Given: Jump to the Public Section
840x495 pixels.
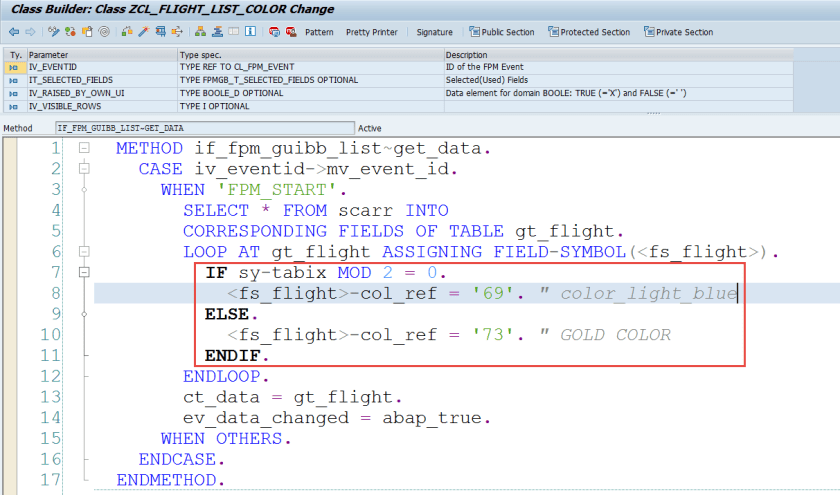Looking at the screenshot, I should click(x=500, y=32).
